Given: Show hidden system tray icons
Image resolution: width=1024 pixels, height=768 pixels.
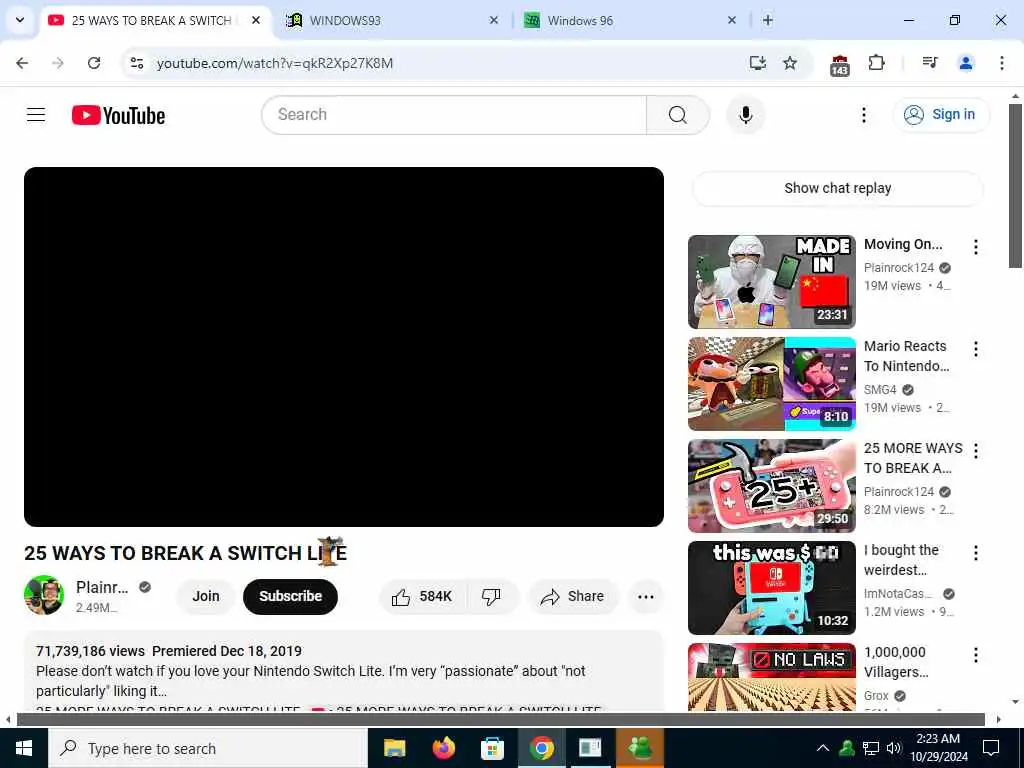Looking at the screenshot, I should point(823,748).
